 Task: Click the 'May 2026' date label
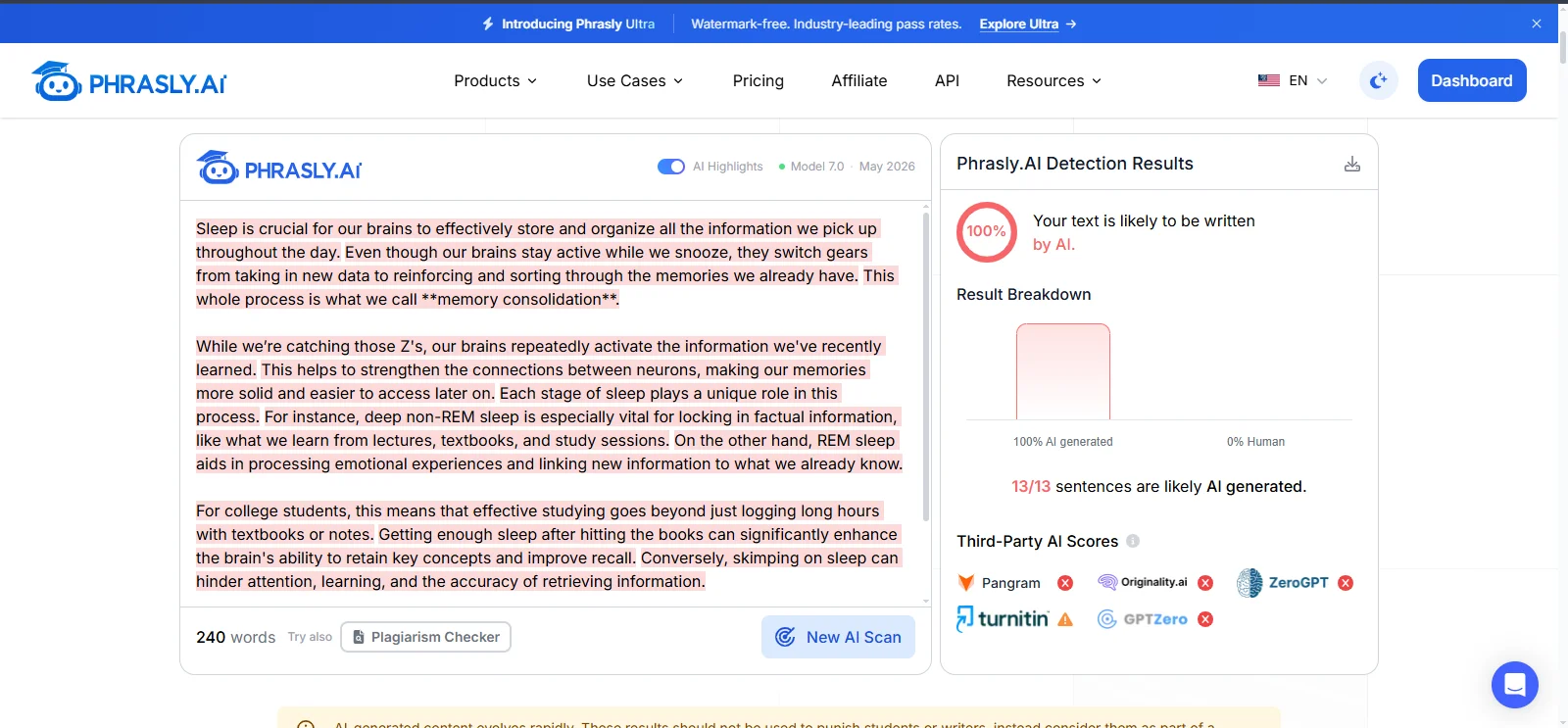pos(887,167)
